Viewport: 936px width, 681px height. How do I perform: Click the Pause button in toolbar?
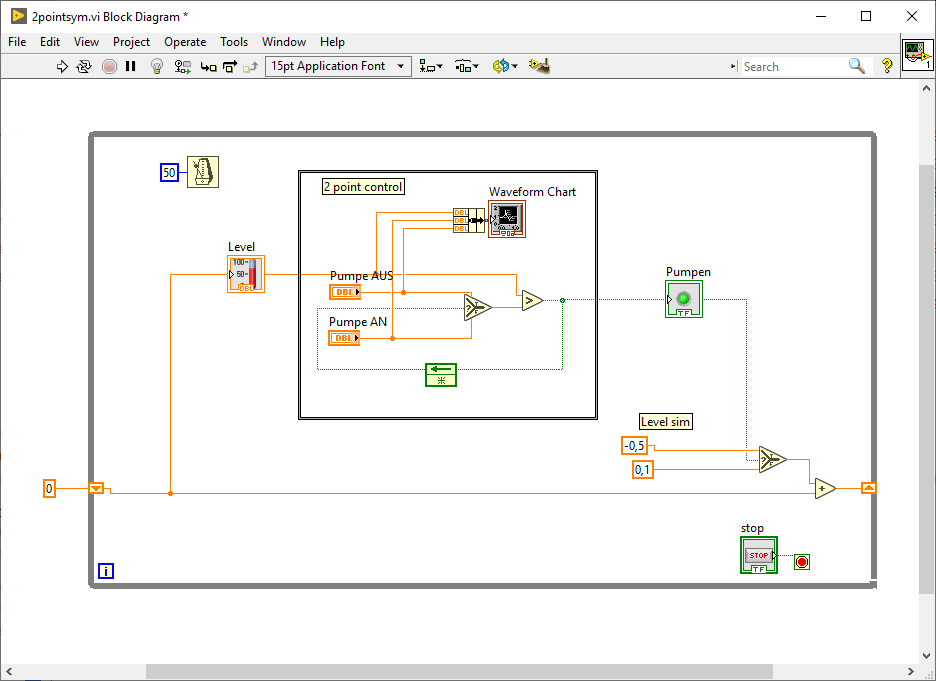(131, 66)
